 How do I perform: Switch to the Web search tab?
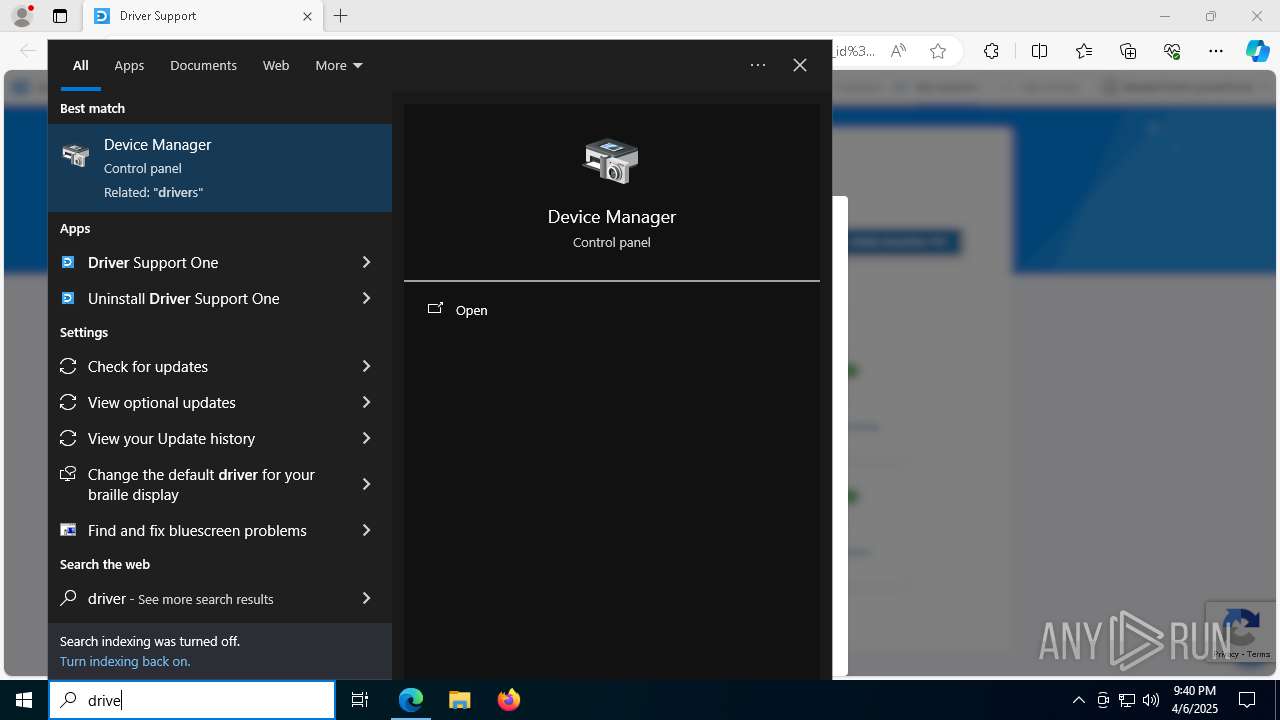pos(276,65)
